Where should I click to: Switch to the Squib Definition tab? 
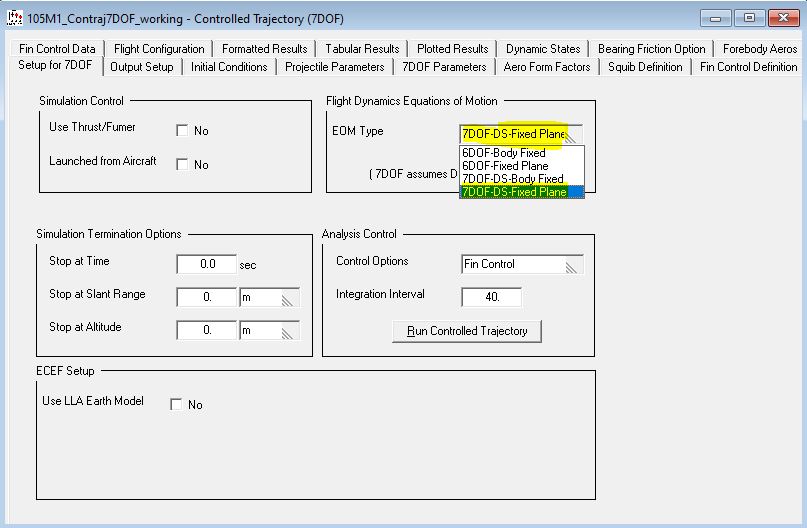[645, 67]
